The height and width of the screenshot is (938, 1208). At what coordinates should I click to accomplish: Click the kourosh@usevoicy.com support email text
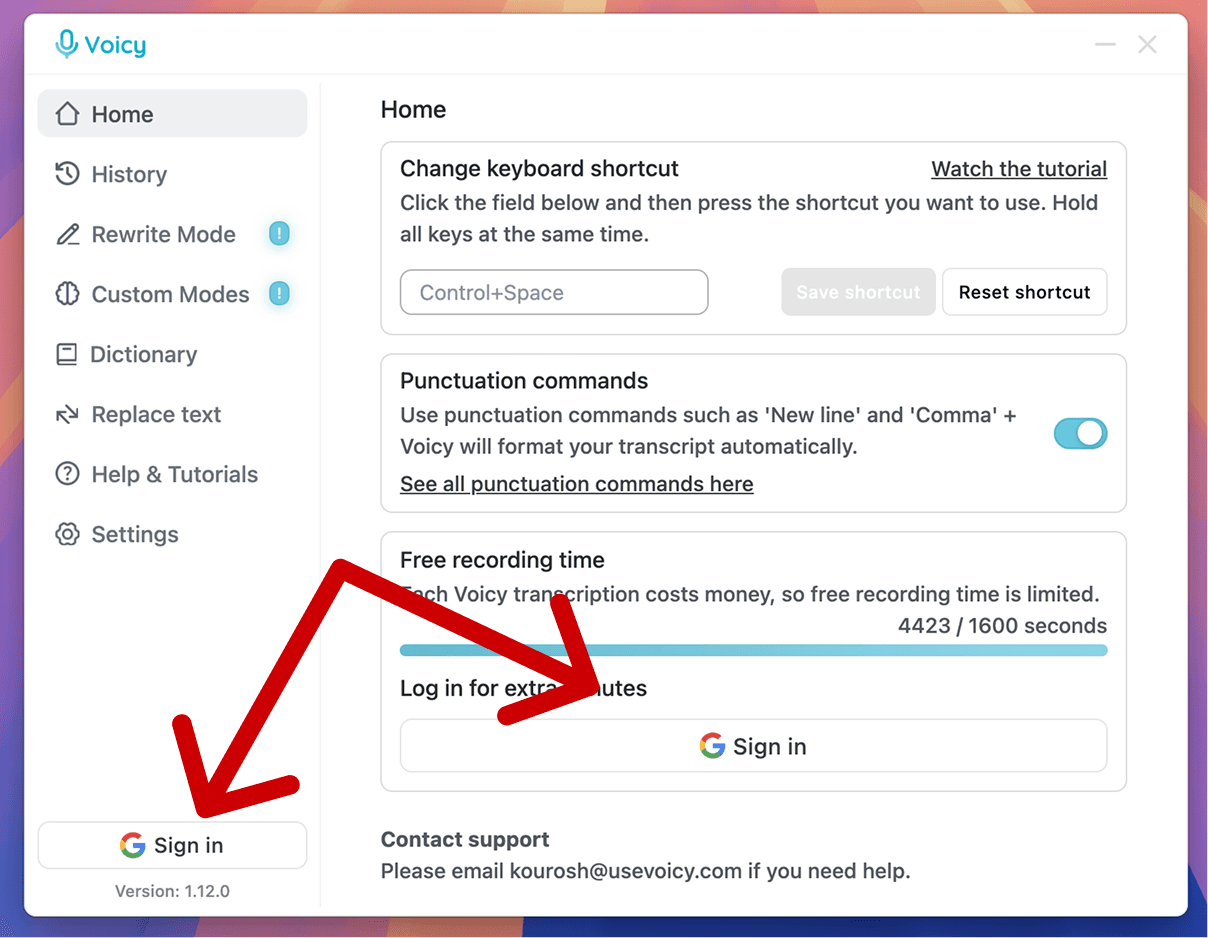(626, 871)
